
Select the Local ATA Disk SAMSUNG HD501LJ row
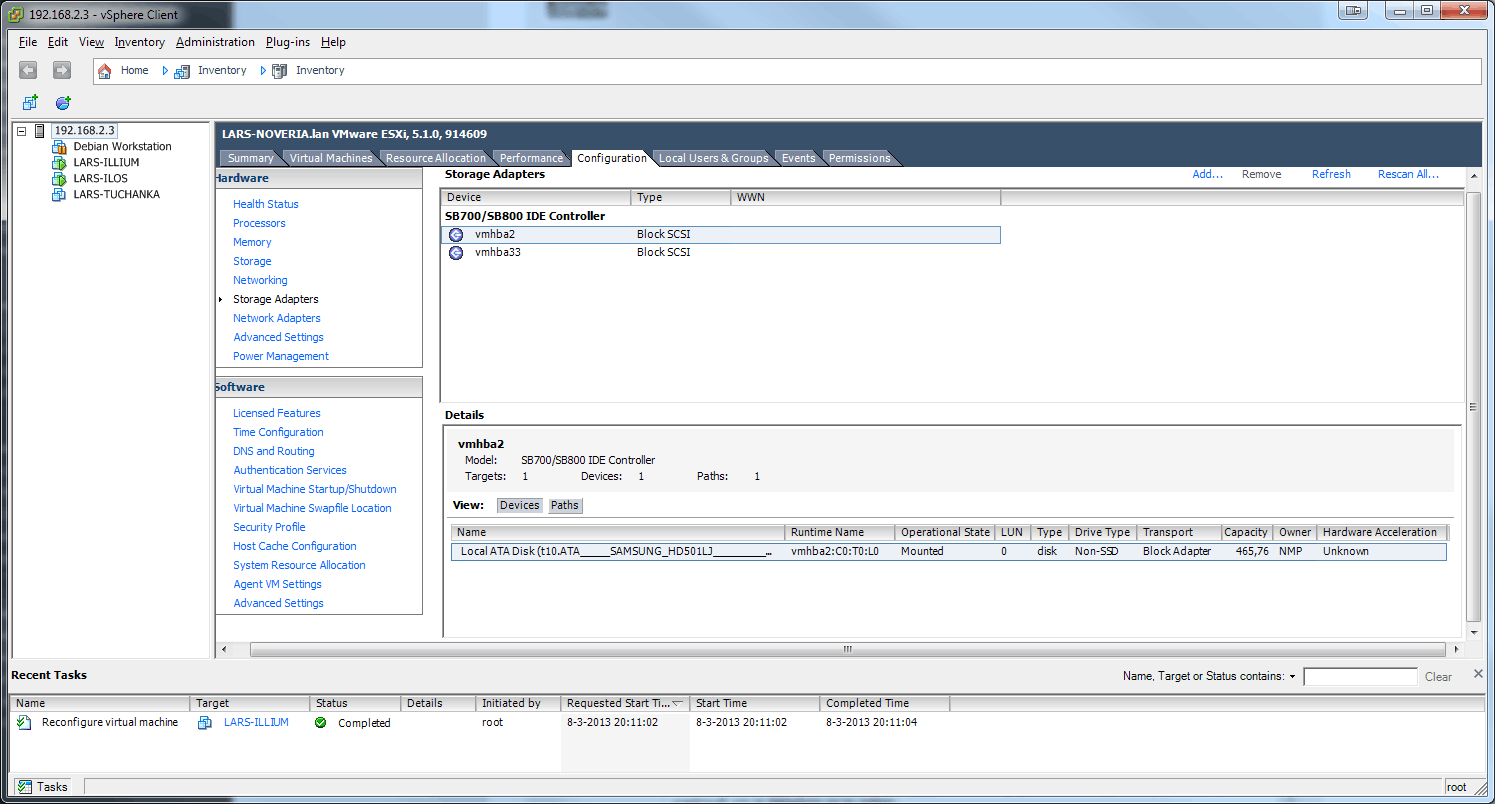(948, 551)
